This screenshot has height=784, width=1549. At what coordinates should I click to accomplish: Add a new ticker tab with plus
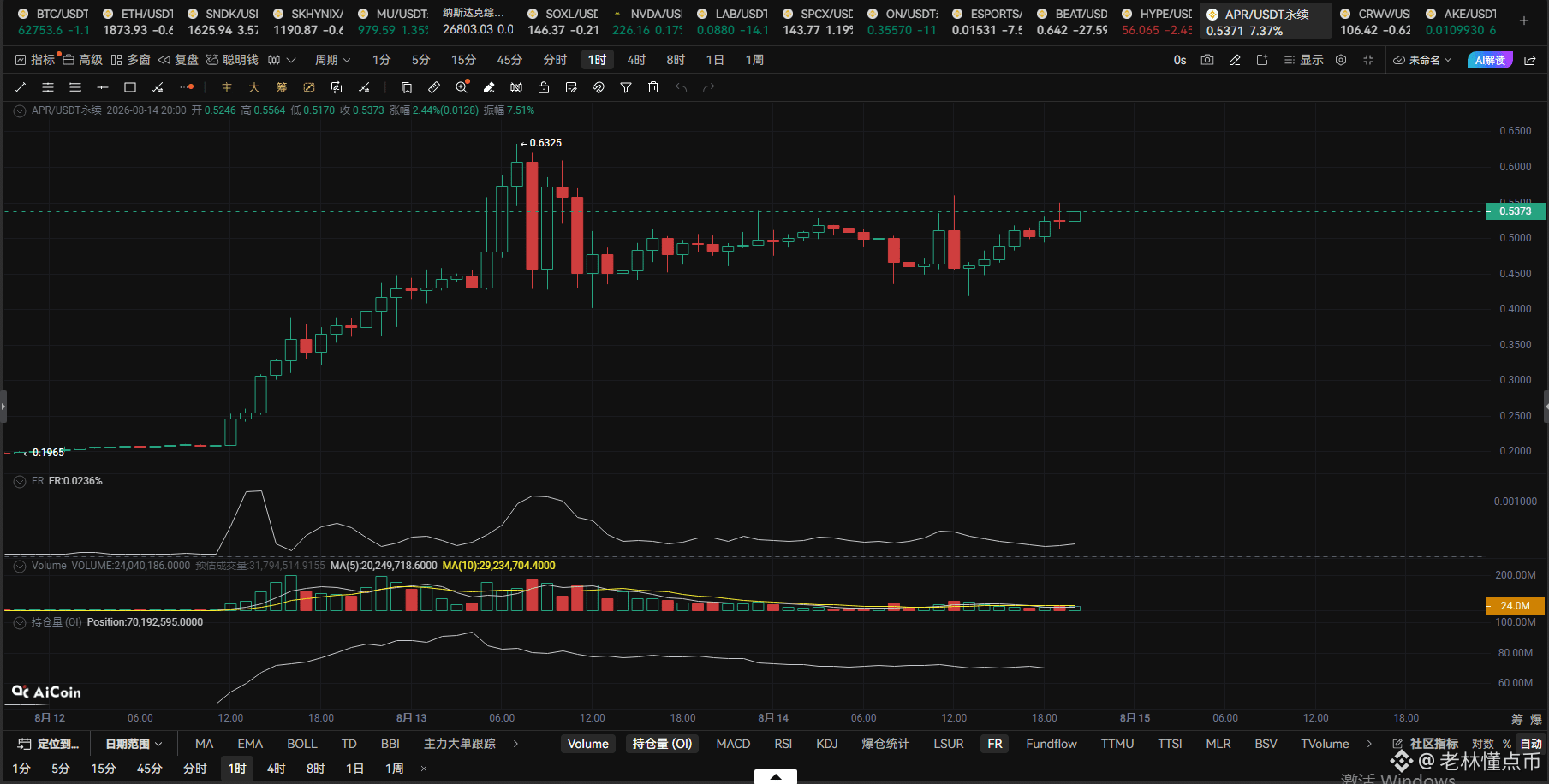(1524, 21)
